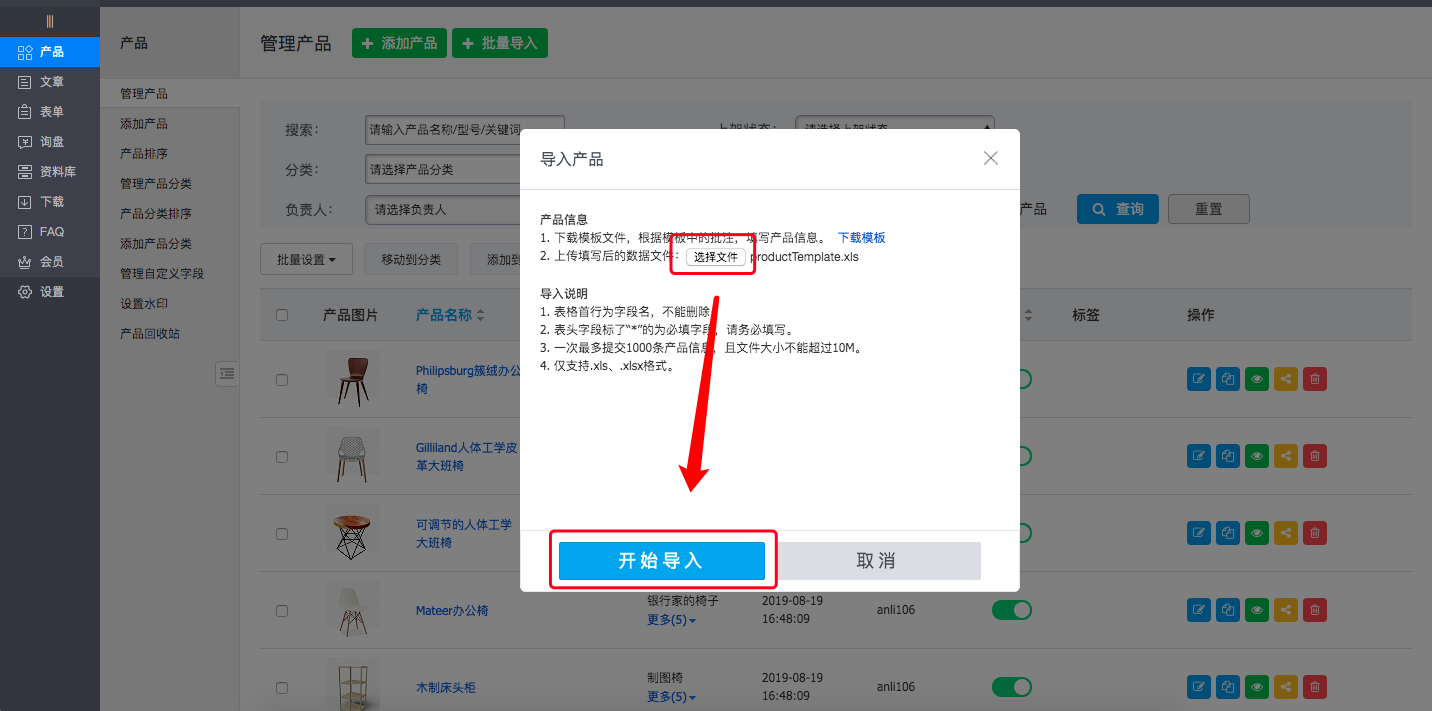
Task: Close the 导入产品 dialog with the X
Action: (990, 158)
